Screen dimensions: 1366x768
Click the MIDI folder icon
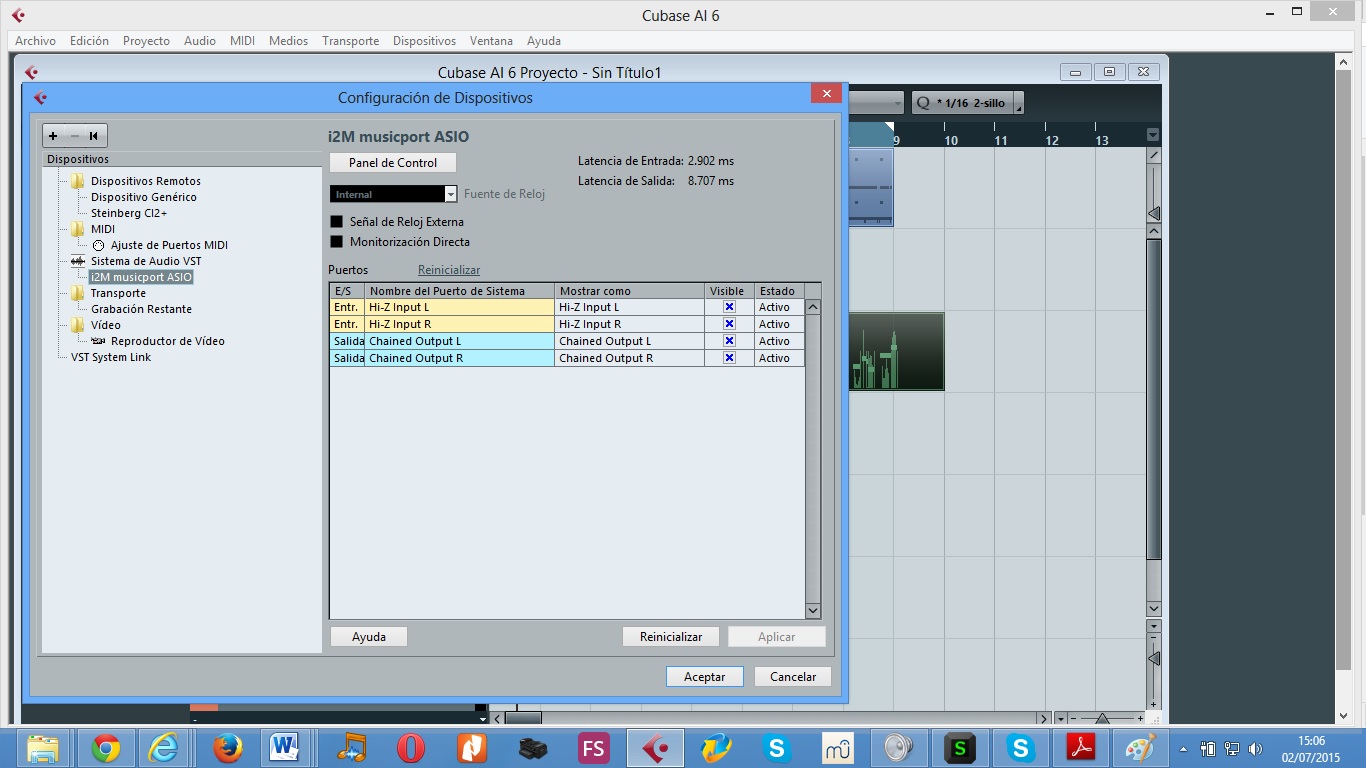click(x=78, y=229)
